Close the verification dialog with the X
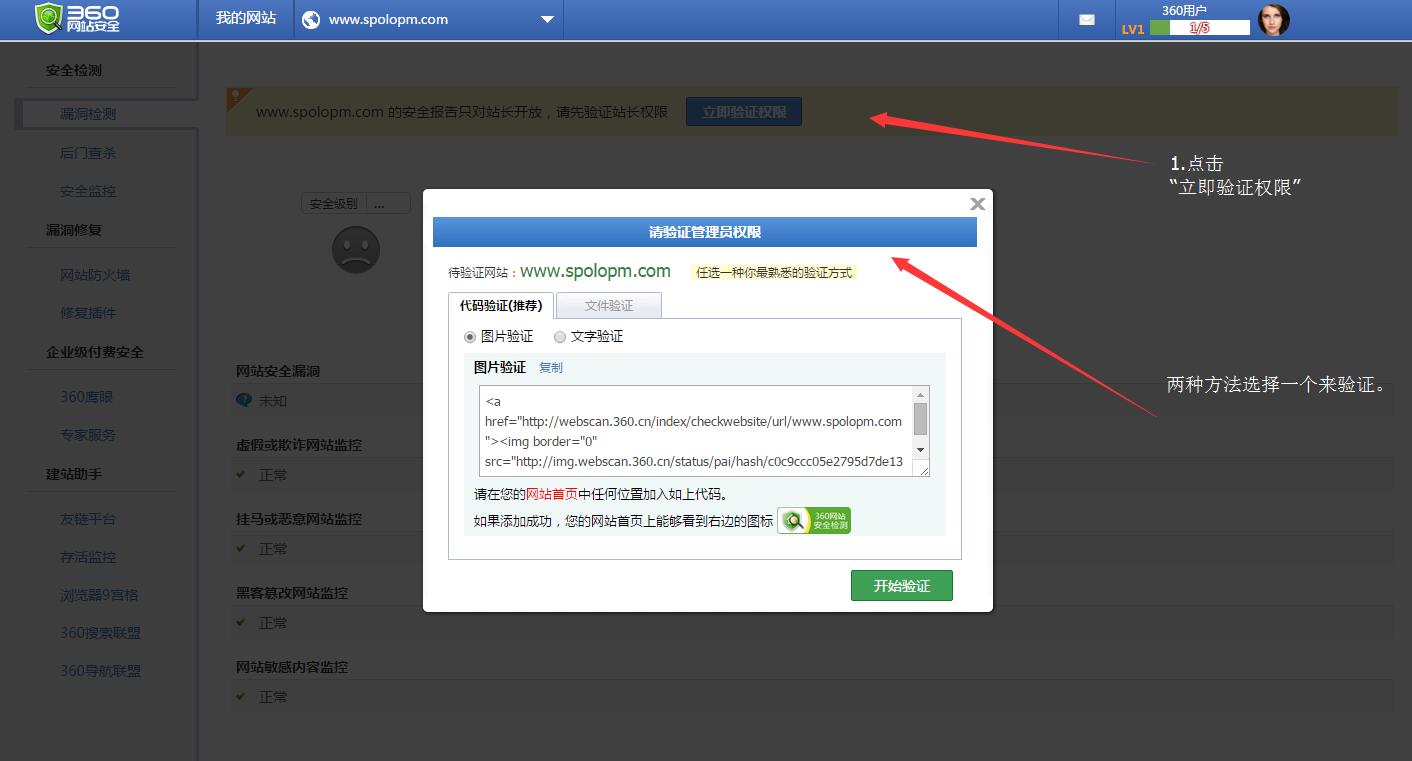Screen dimensions: 1412x761 point(978,204)
